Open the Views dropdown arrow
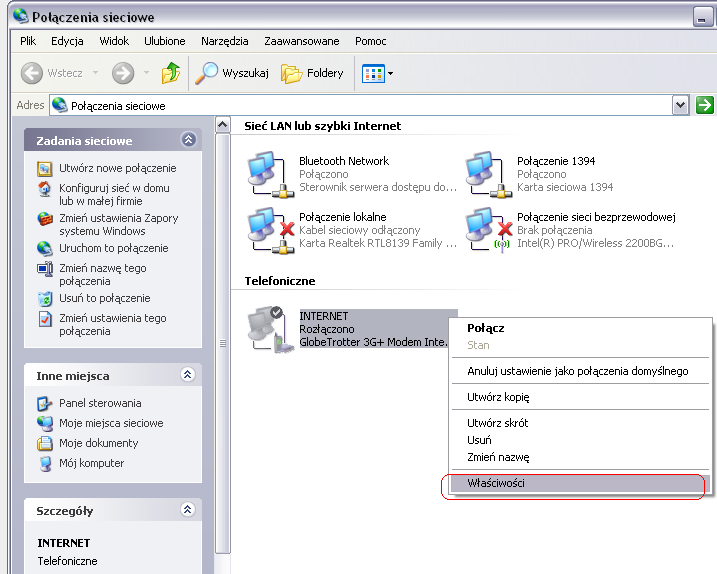The height and width of the screenshot is (574, 717). (391, 73)
